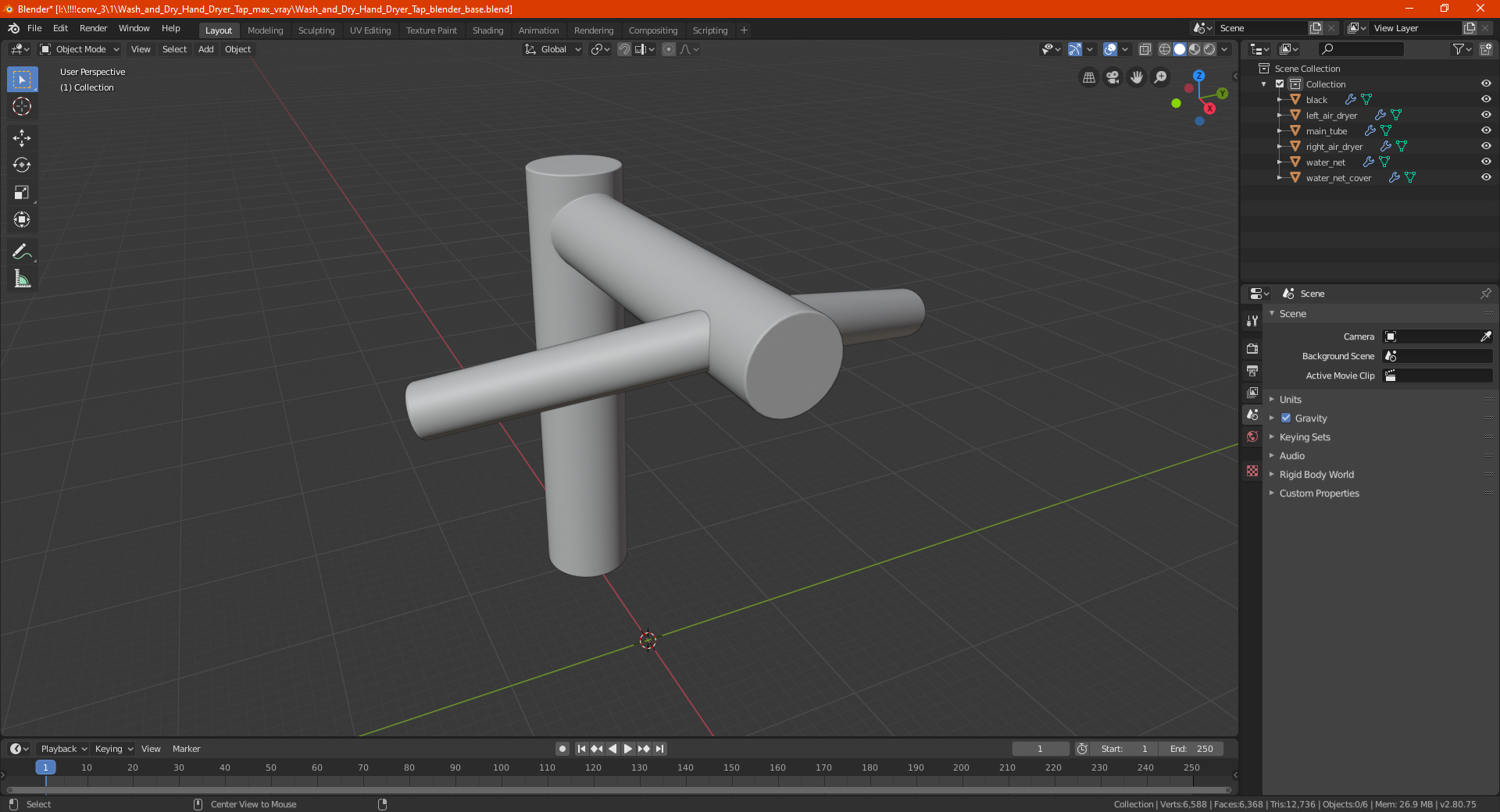Image resolution: width=1500 pixels, height=812 pixels.
Task: Open the Render properties tab
Action: (1252, 348)
